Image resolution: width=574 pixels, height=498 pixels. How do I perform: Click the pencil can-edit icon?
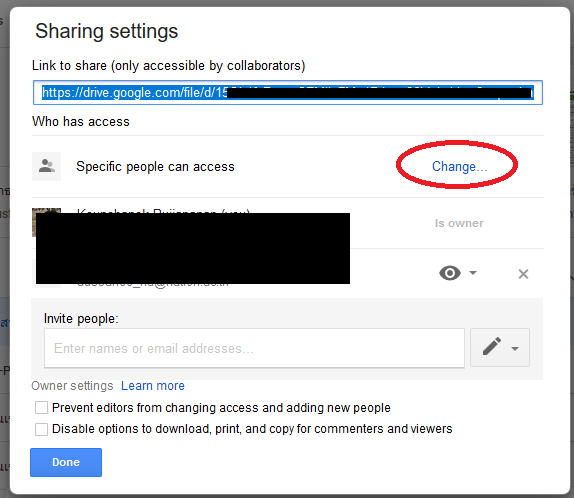click(492, 346)
